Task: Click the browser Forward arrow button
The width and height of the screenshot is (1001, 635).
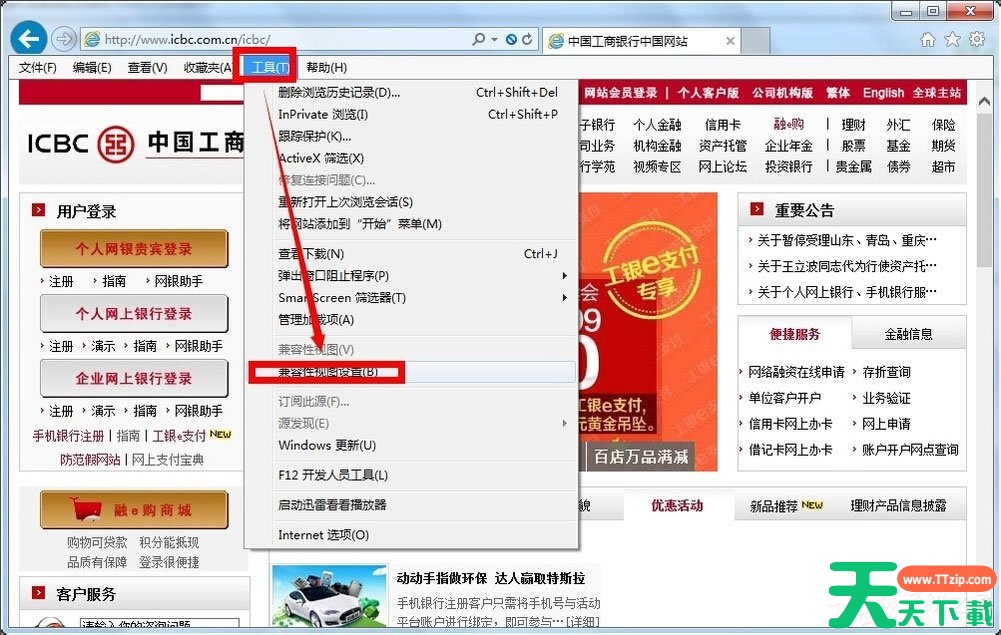Action: click(64, 39)
